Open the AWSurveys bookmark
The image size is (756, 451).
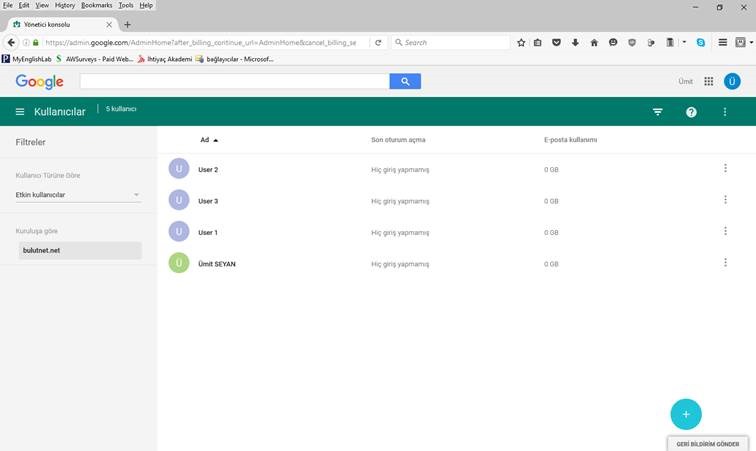coord(94,59)
